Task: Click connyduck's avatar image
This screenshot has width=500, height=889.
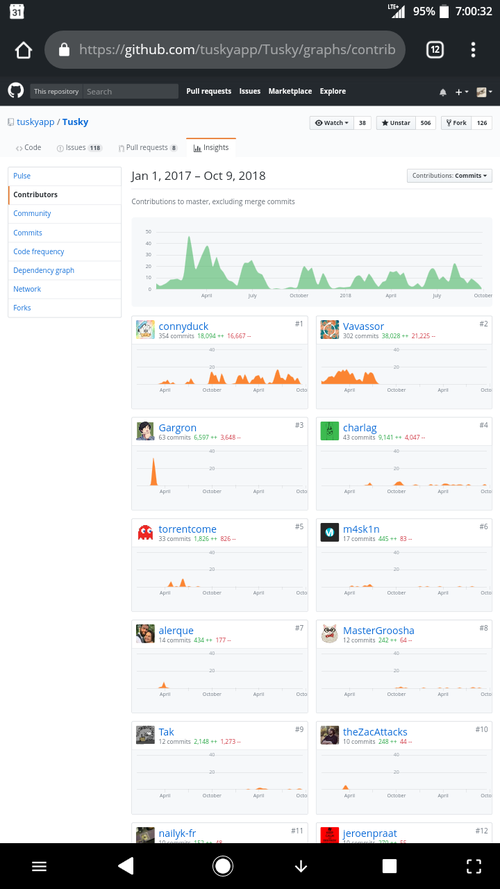Action: [x=145, y=329]
